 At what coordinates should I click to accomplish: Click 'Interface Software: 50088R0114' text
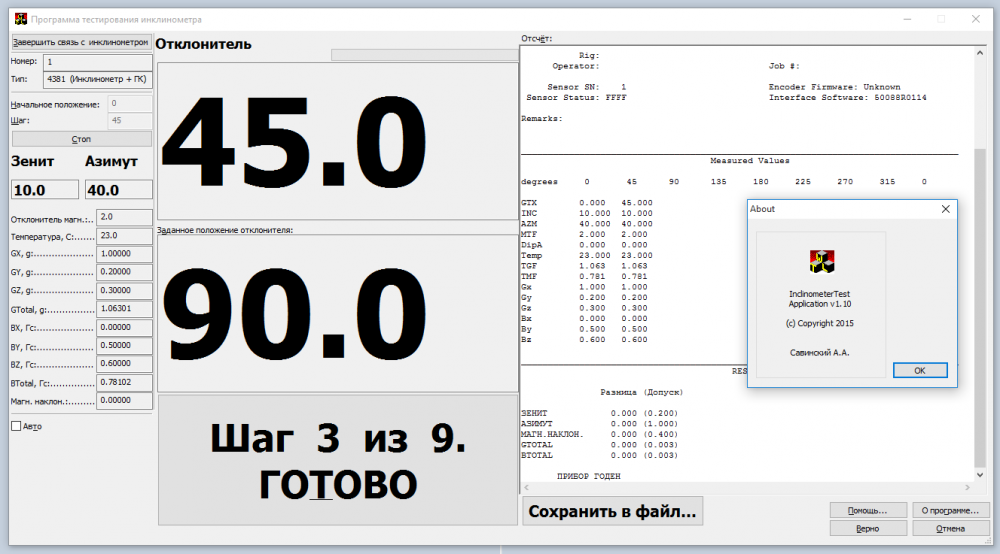848,98
